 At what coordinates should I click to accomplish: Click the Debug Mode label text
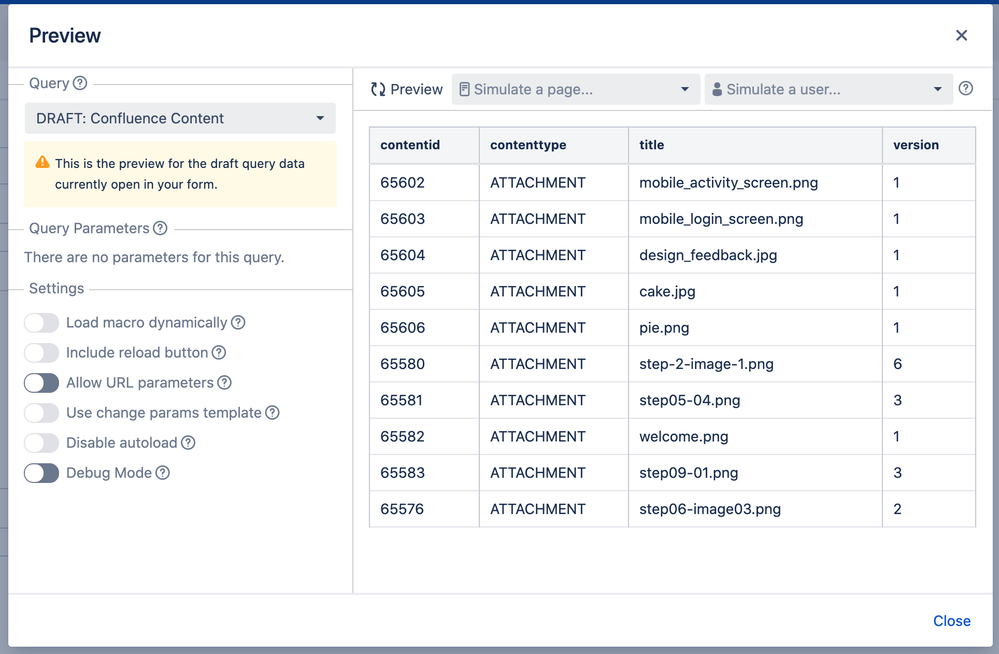109,473
